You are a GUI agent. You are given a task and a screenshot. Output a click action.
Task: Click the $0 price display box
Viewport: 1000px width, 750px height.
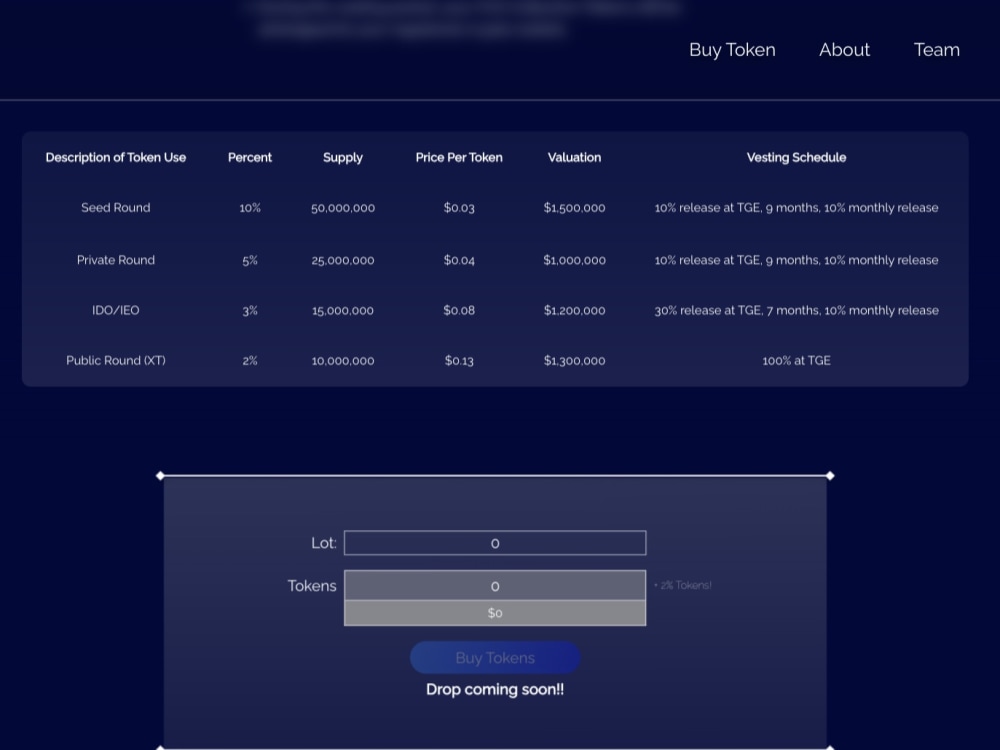[x=495, y=613]
